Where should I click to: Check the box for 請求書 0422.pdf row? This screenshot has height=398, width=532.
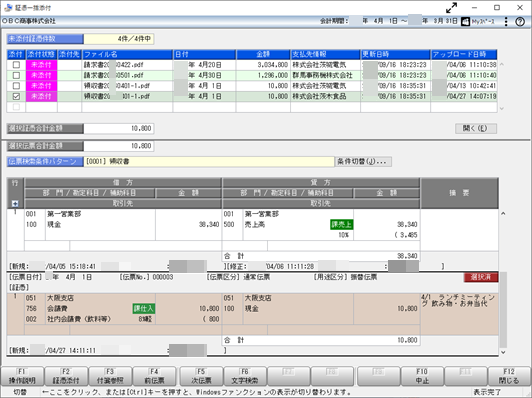coord(16,65)
